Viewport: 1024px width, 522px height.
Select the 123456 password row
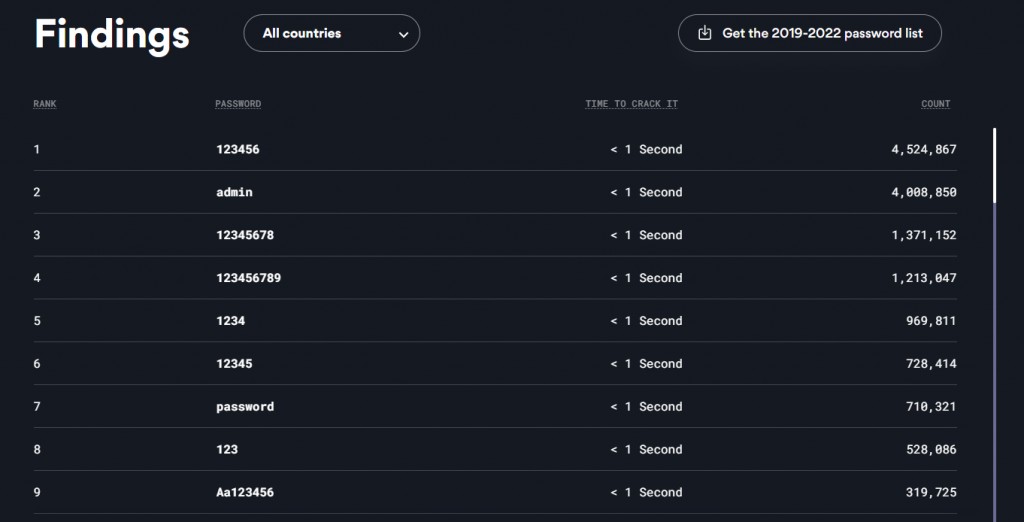(x=237, y=150)
